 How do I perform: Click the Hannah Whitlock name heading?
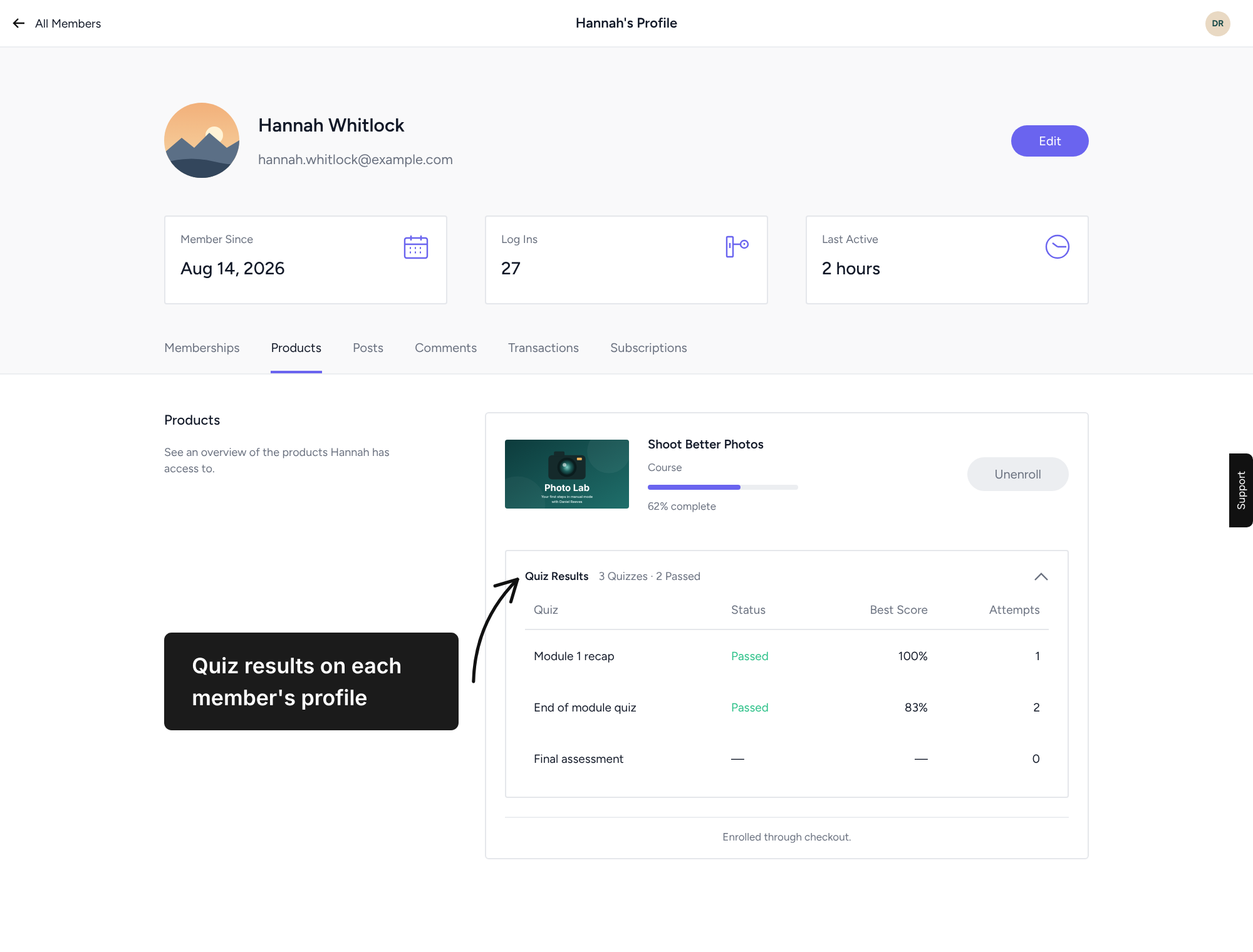331,125
